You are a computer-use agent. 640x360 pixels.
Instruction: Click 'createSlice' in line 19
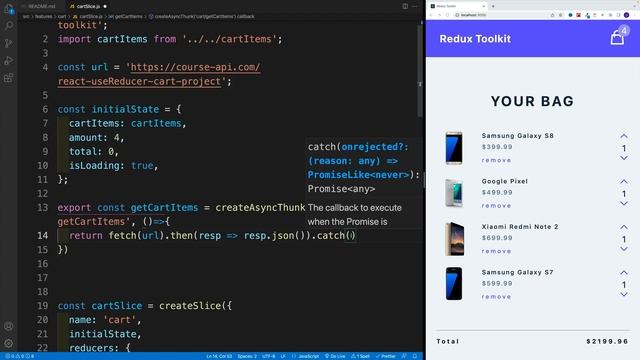190,306
